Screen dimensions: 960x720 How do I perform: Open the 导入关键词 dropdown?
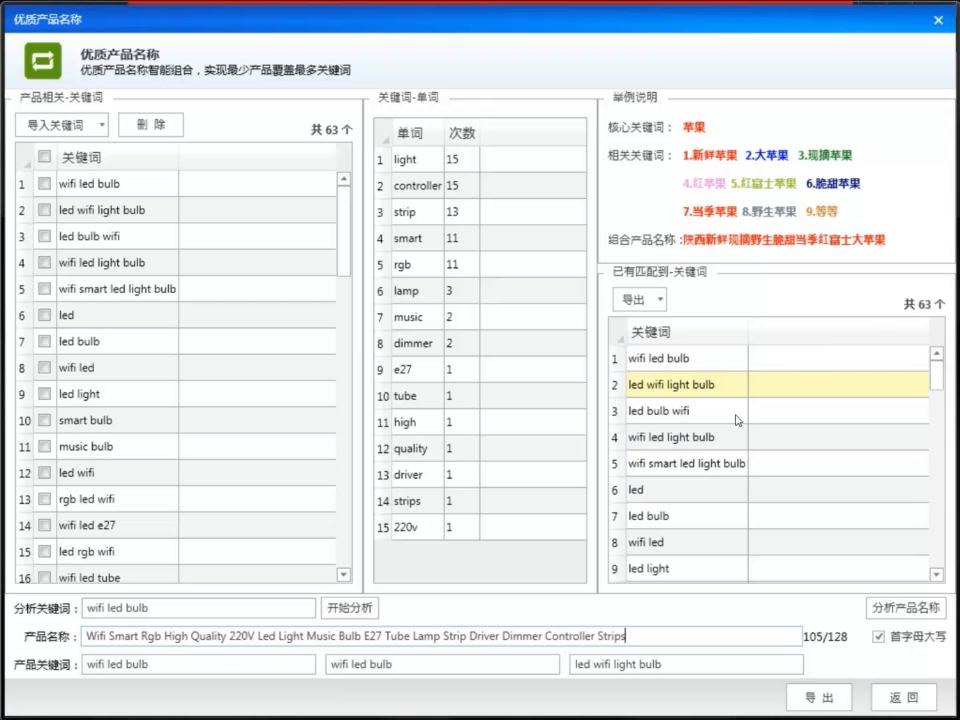click(62, 125)
